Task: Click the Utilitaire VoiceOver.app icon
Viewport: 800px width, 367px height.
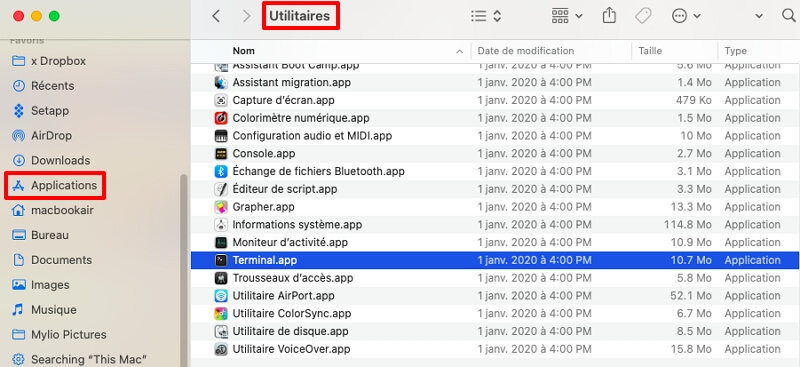Action: [221, 349]
